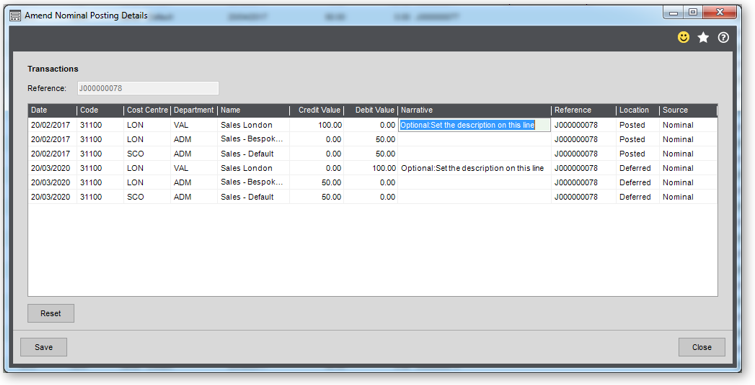The width and height of the screenshot is (755, 385).
Task: Click the empty narrative cell of the last row
Action: (x=474, y=197)
